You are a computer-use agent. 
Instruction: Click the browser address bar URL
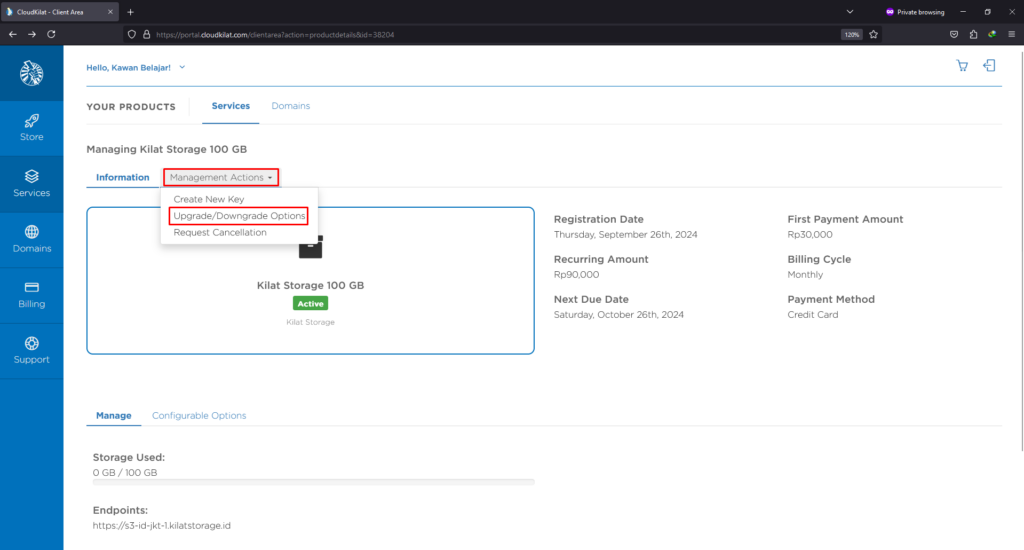pos(275,35)
